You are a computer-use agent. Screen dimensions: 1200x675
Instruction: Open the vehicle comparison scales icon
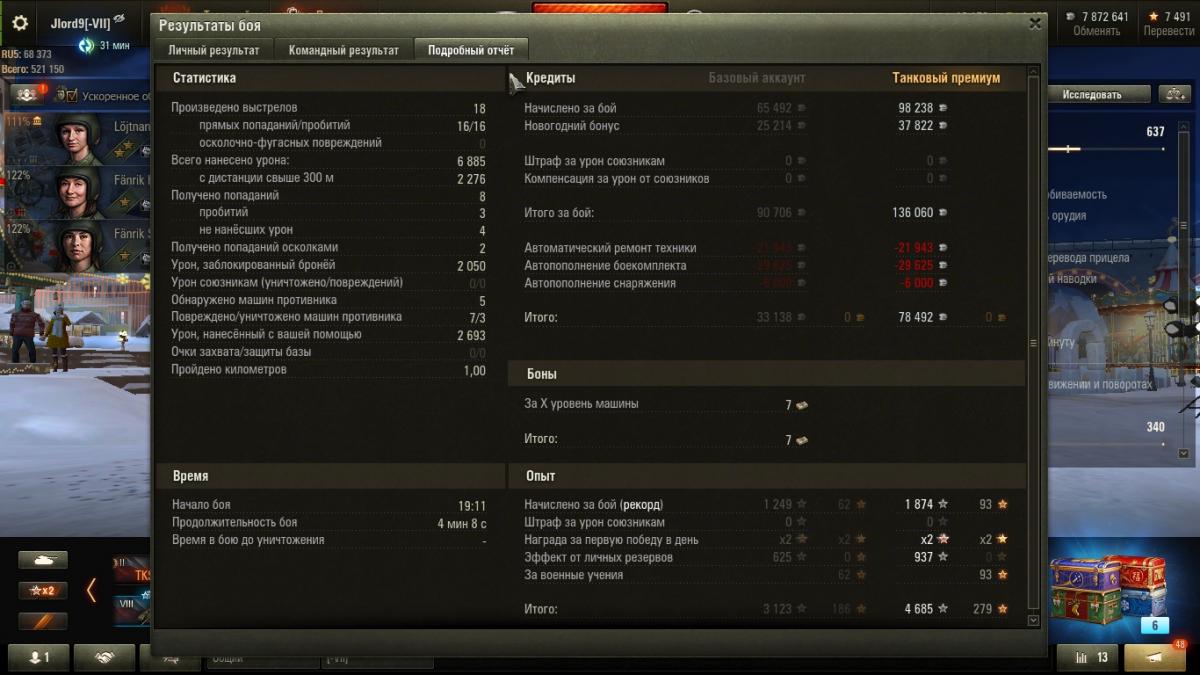(1174, 94)
